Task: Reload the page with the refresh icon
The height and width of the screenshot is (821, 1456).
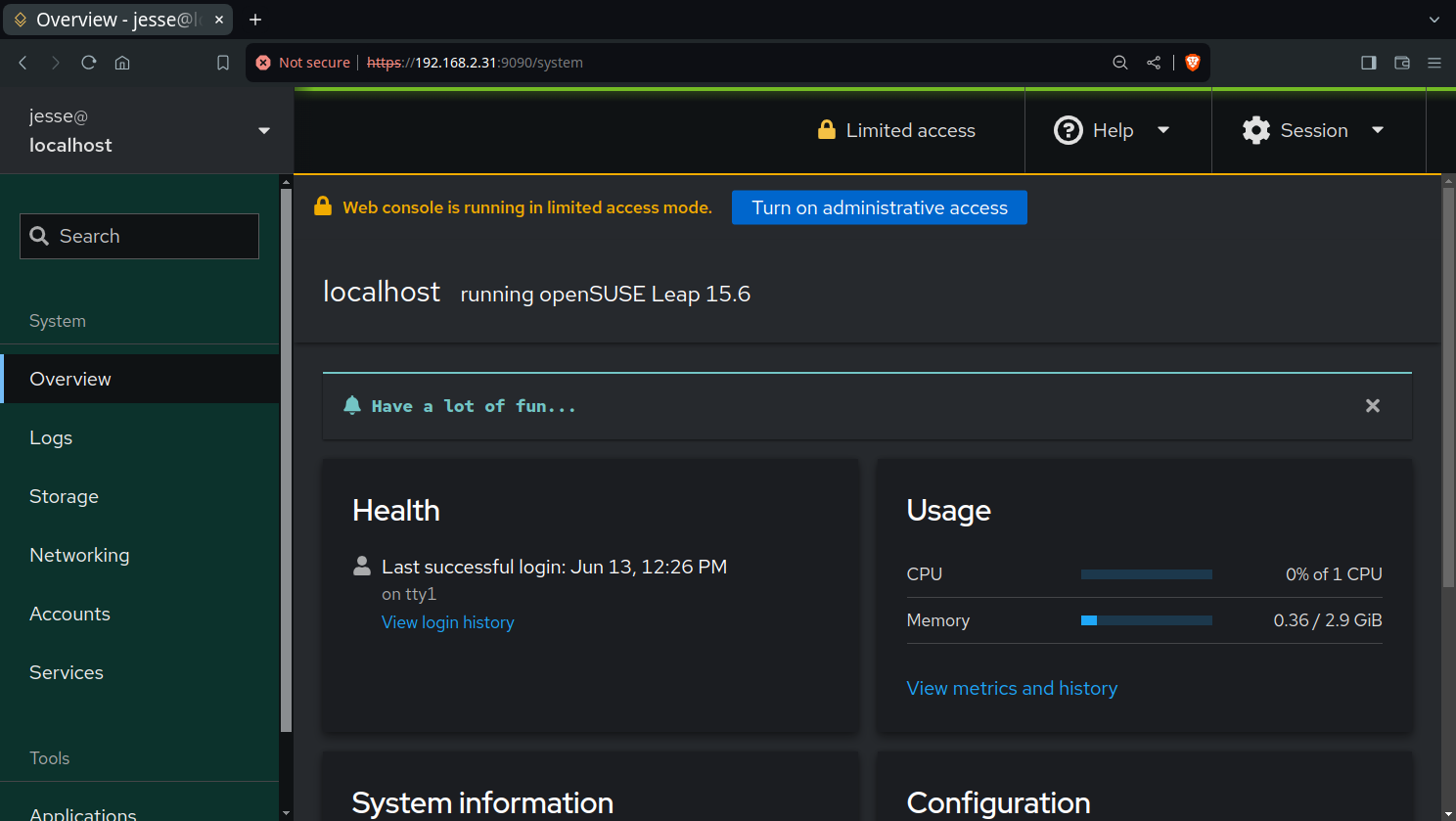Action: (x=89, y=63)
